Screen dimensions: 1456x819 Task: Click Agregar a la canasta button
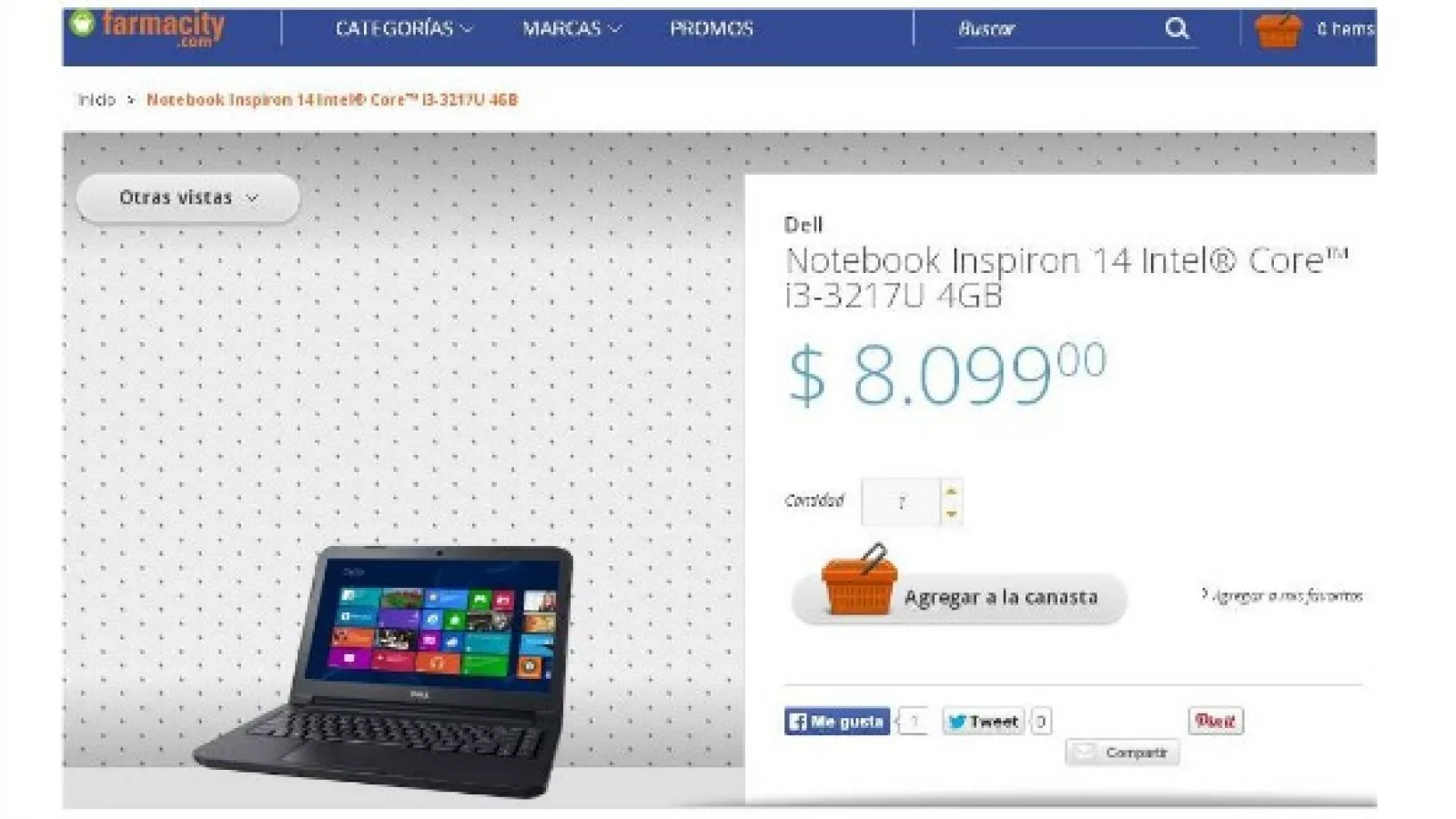coord(959,598)
